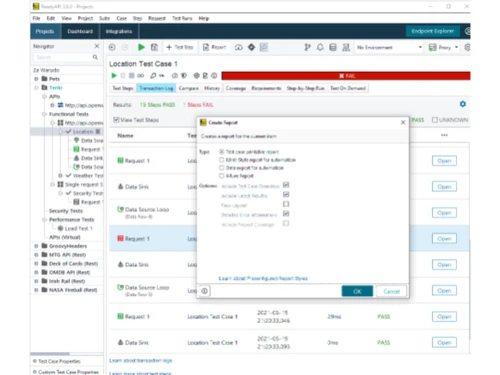Open the Proxy dropdown arrow

pos(456,47)
